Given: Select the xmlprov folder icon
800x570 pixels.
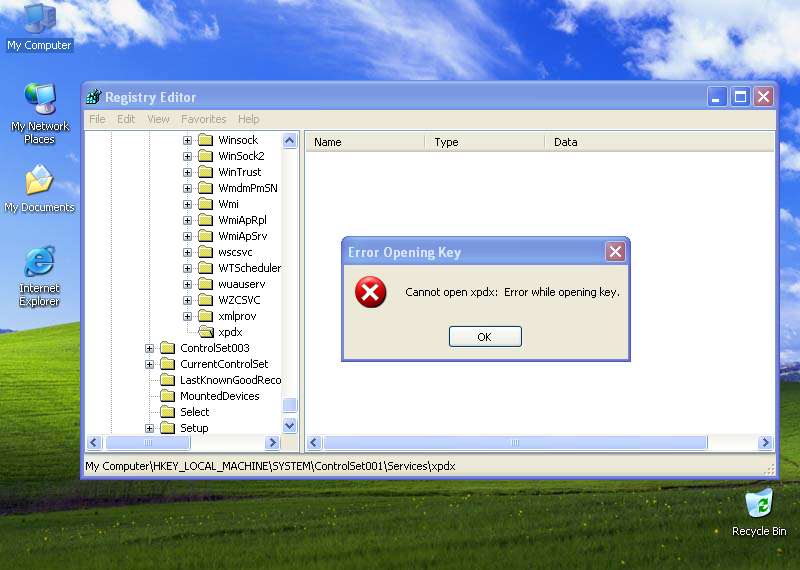Looking at the screenshot, I should pos(206,316).
